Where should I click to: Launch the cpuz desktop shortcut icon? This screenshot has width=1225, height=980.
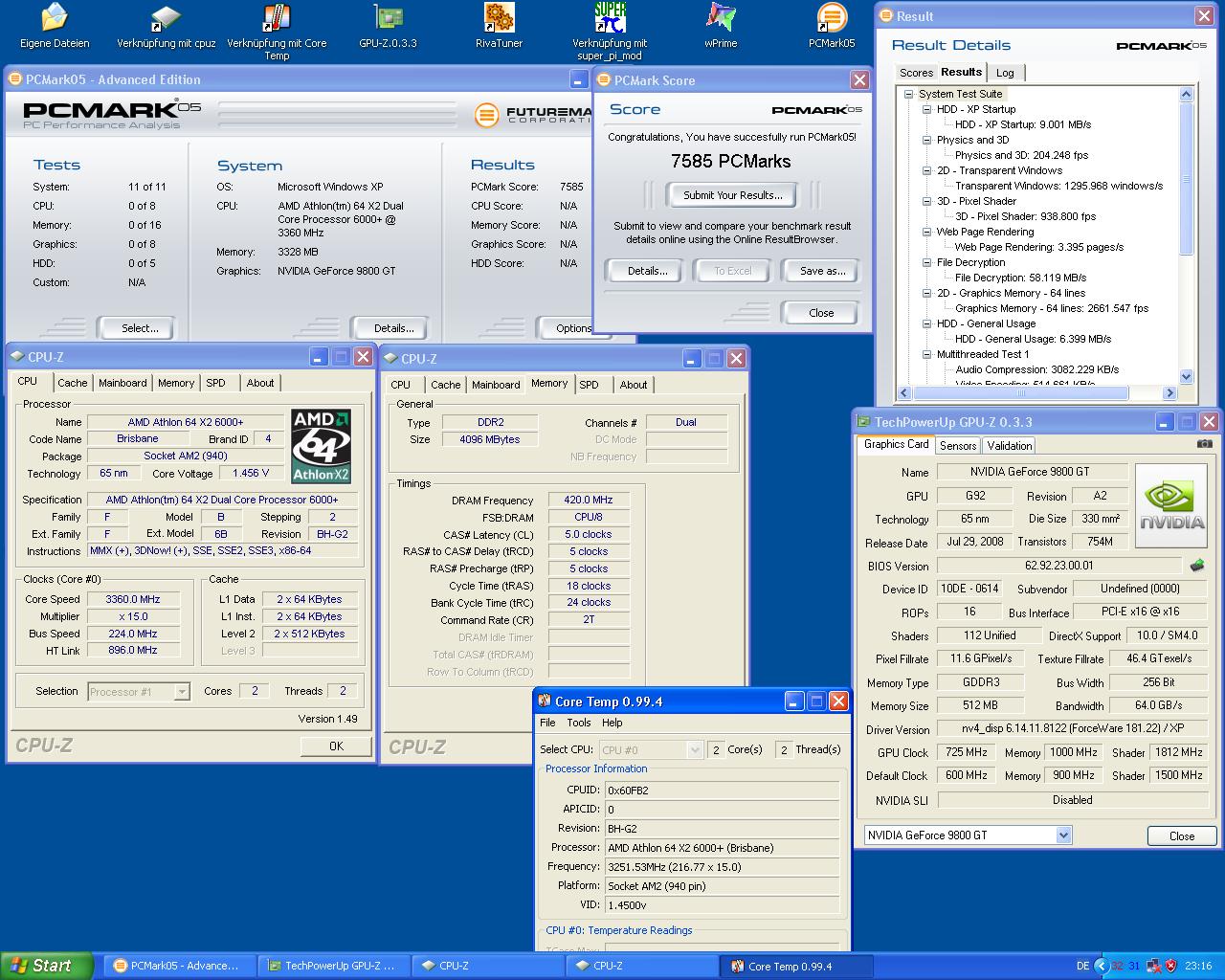point(166,19)
